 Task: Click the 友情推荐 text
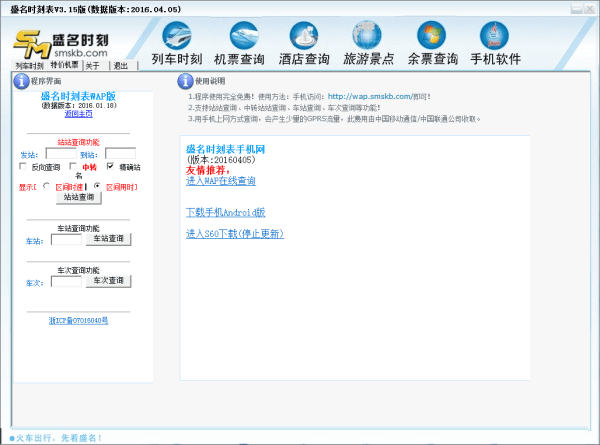tap(208, 170)
